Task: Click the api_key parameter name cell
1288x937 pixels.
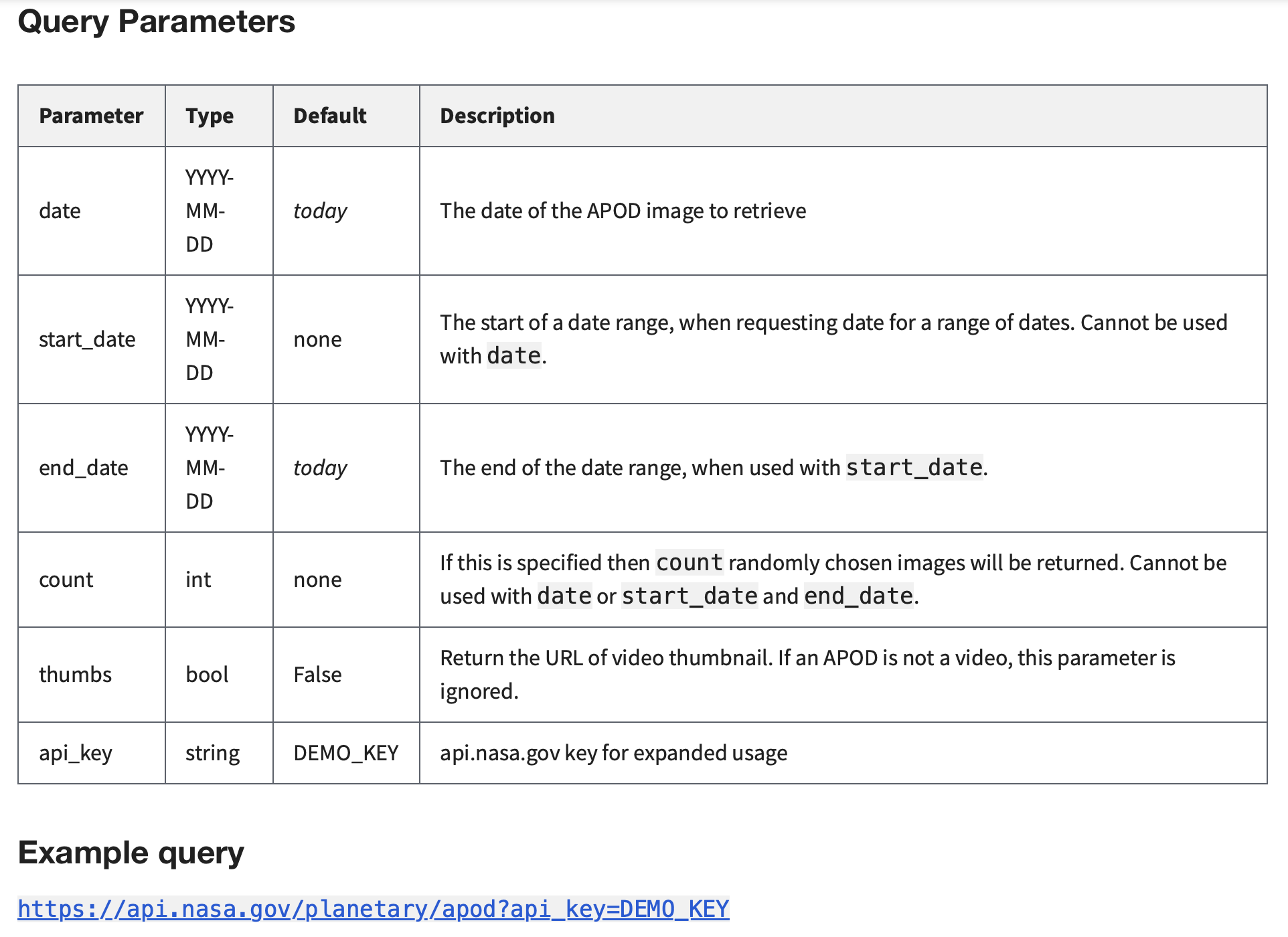Action: (92, 753)
